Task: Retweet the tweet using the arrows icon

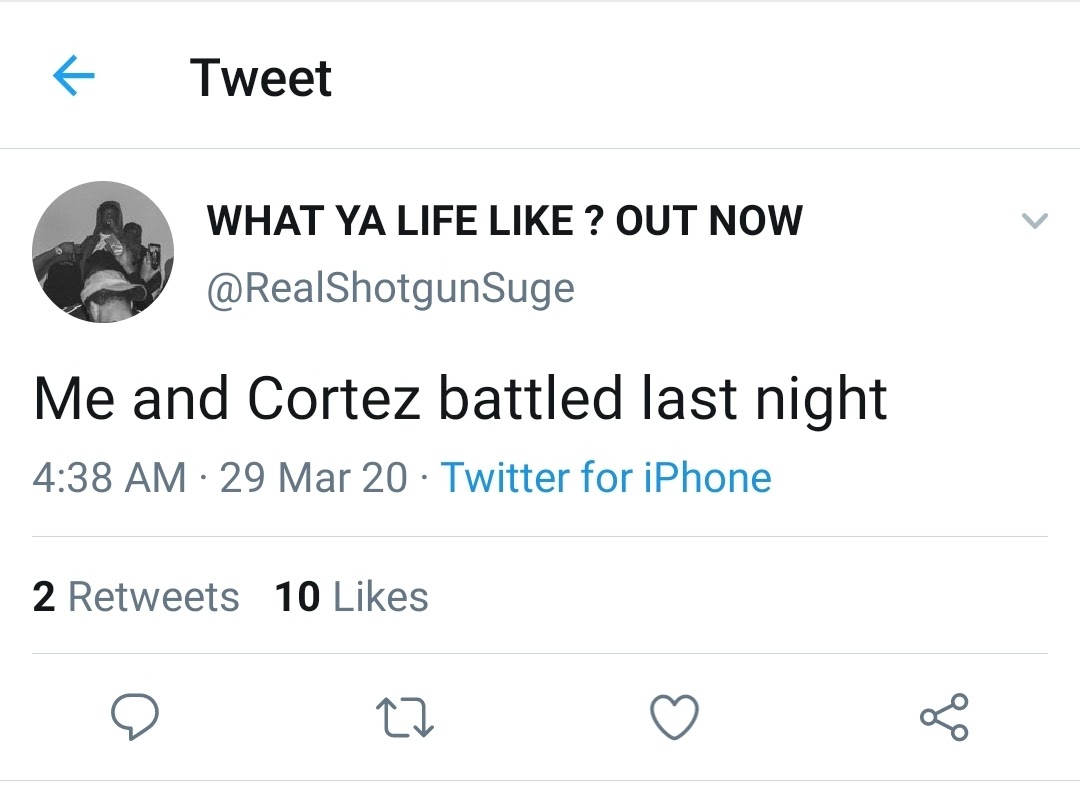Action: point(403,717)
